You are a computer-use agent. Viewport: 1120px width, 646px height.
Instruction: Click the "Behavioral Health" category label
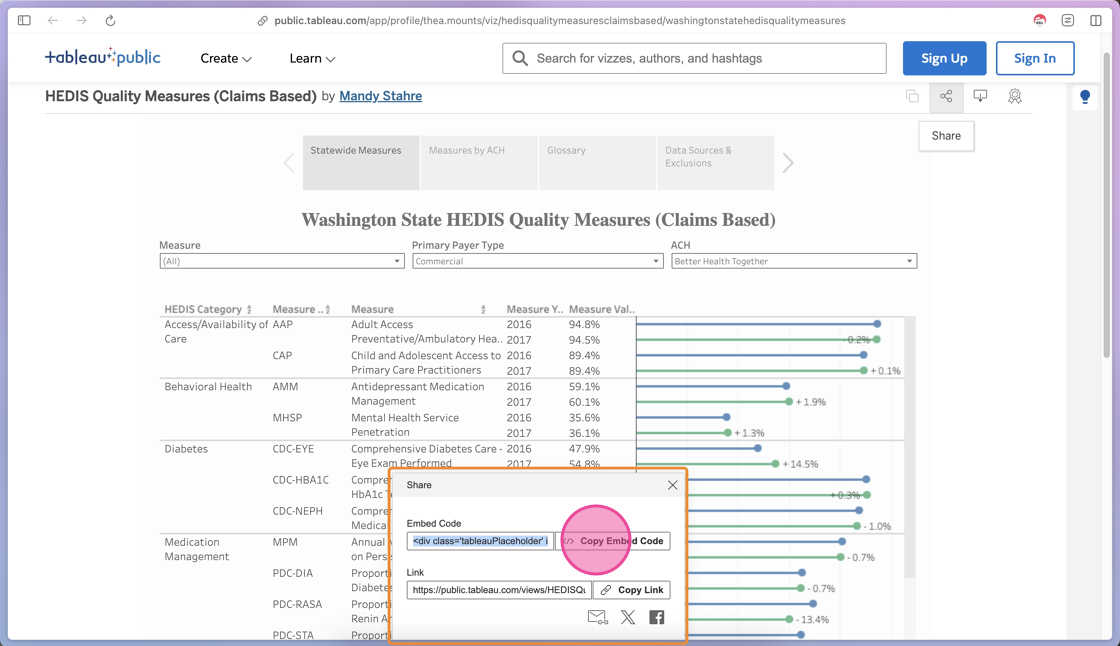208,387
